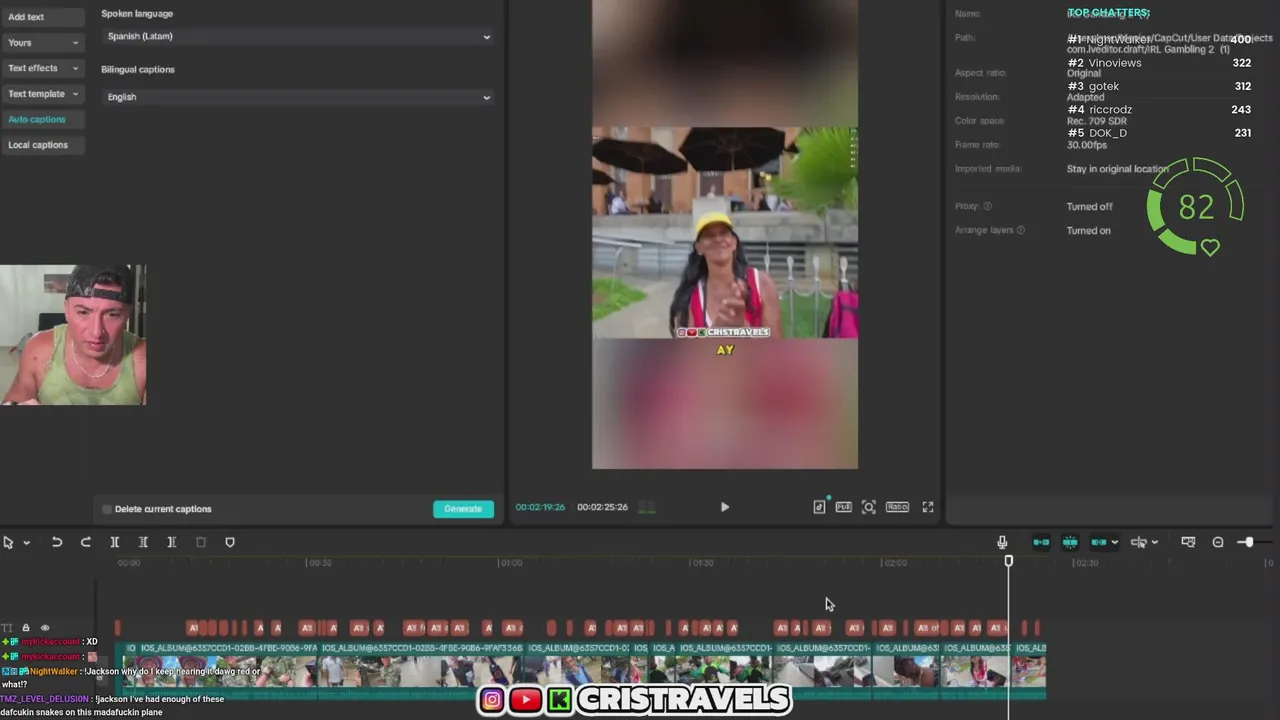Click the Generate captions button
This screenshot has height=720, width=1280.
[463, 509]
